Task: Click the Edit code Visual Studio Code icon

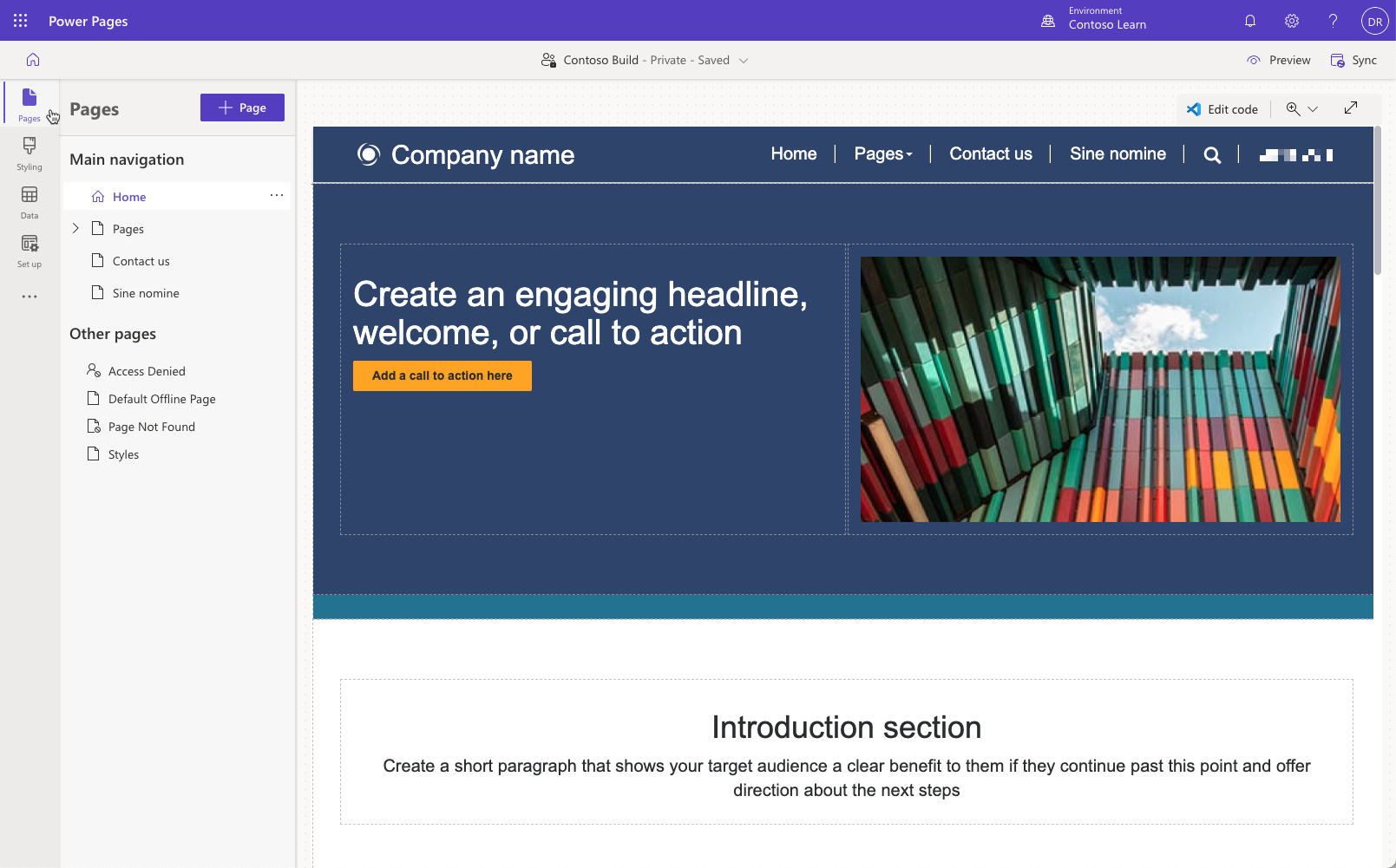Action: [1195, 108]
